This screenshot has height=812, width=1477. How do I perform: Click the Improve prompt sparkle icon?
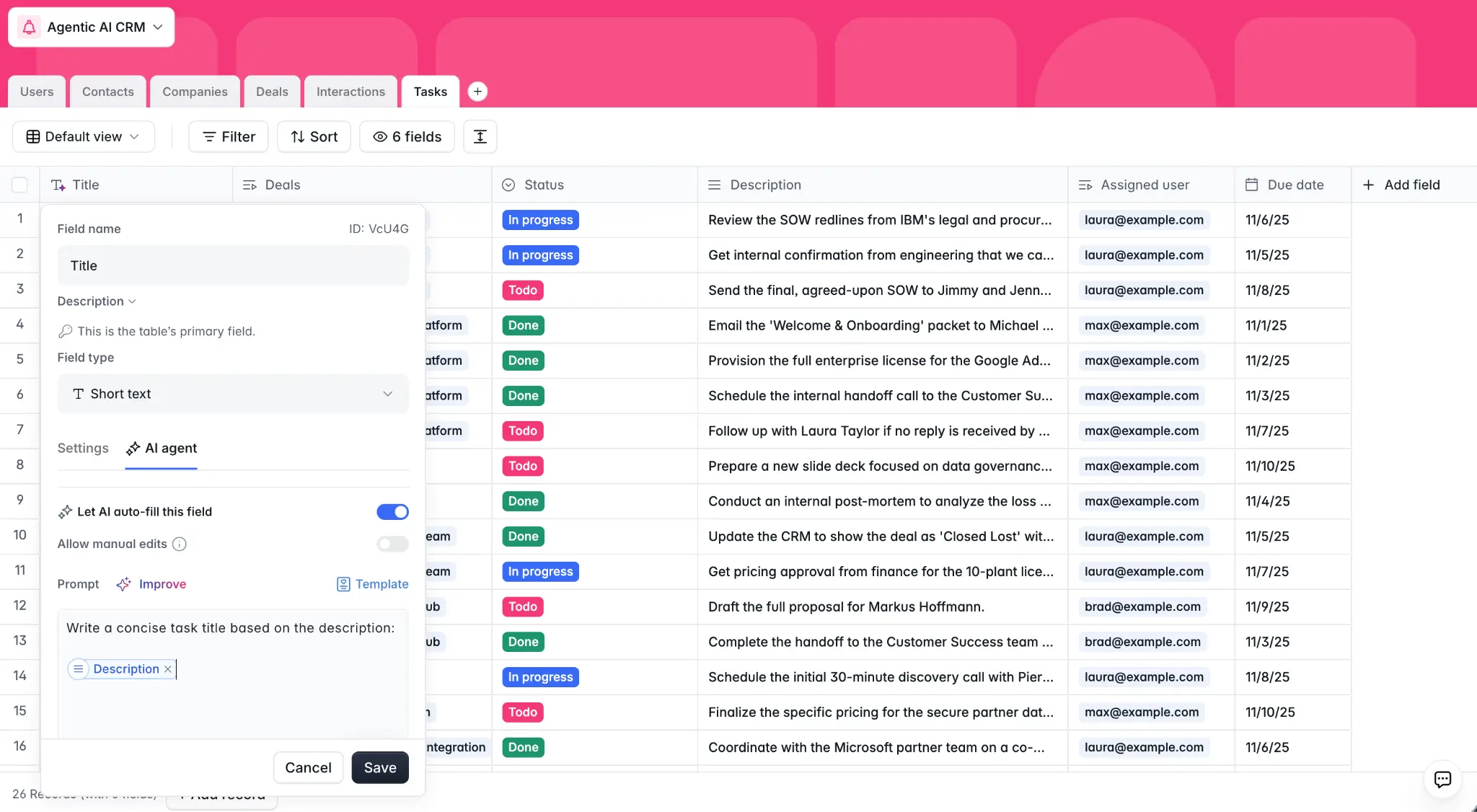124,584
